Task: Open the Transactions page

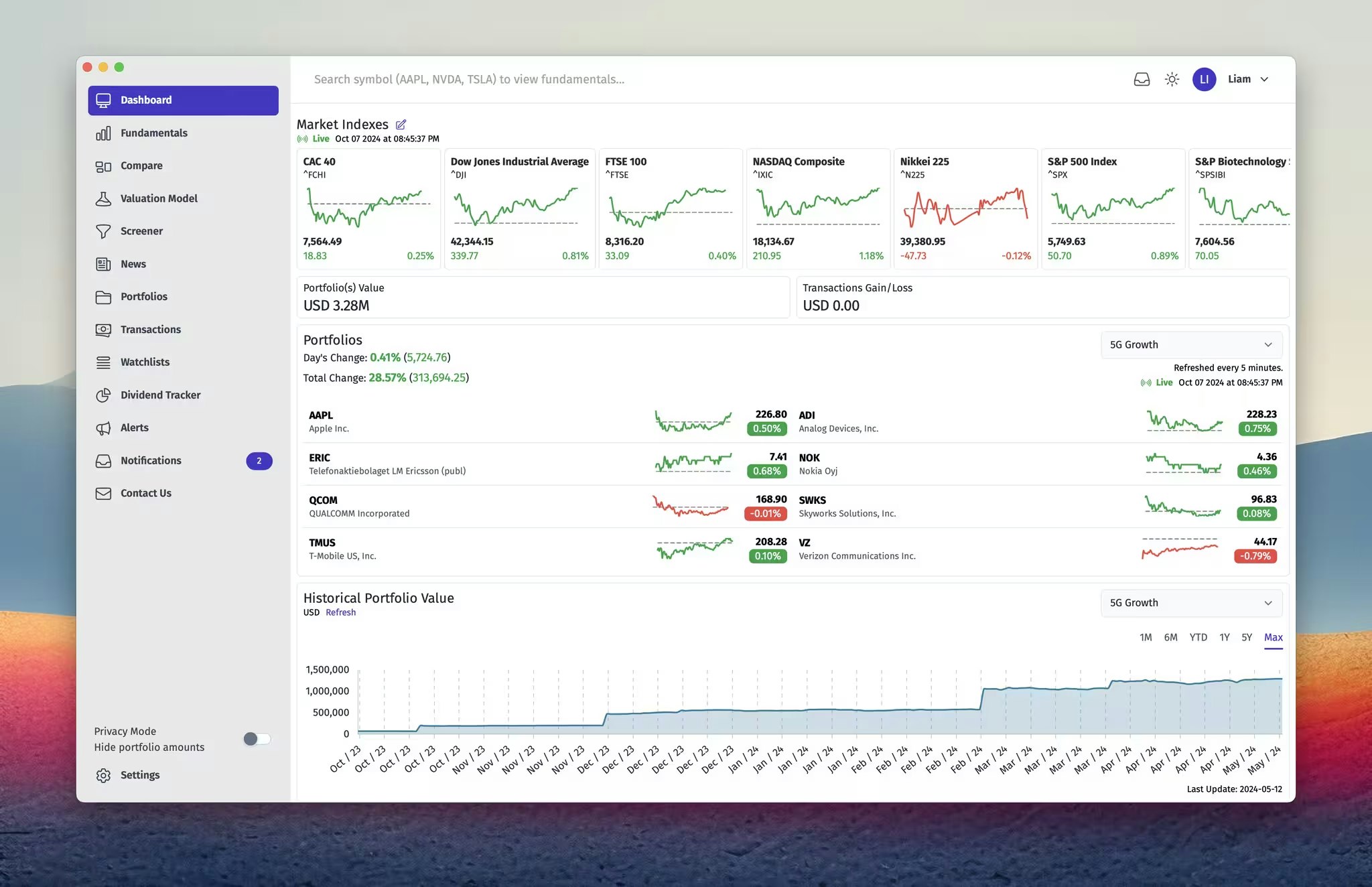Action: coord(183,330)
